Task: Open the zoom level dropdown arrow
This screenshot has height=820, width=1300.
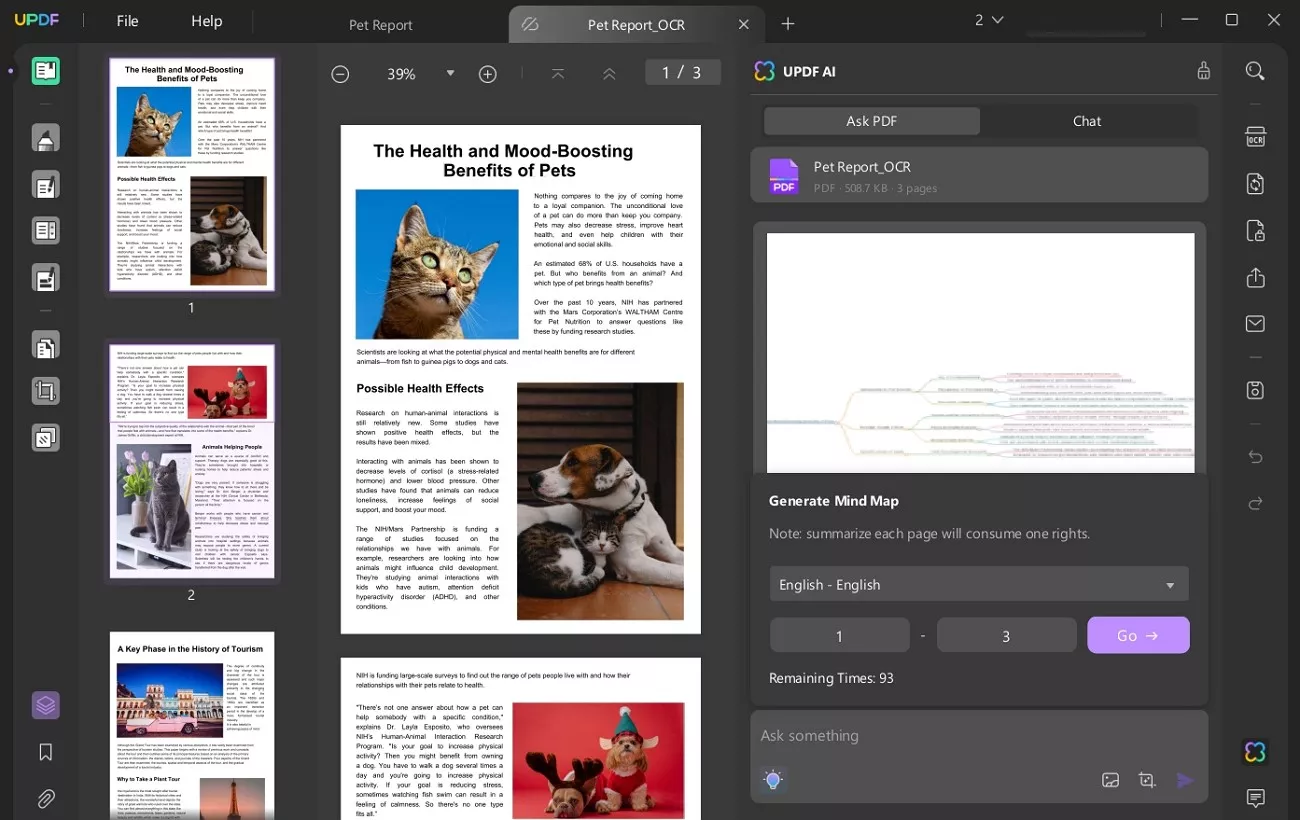Action: (x=450, y=74)
